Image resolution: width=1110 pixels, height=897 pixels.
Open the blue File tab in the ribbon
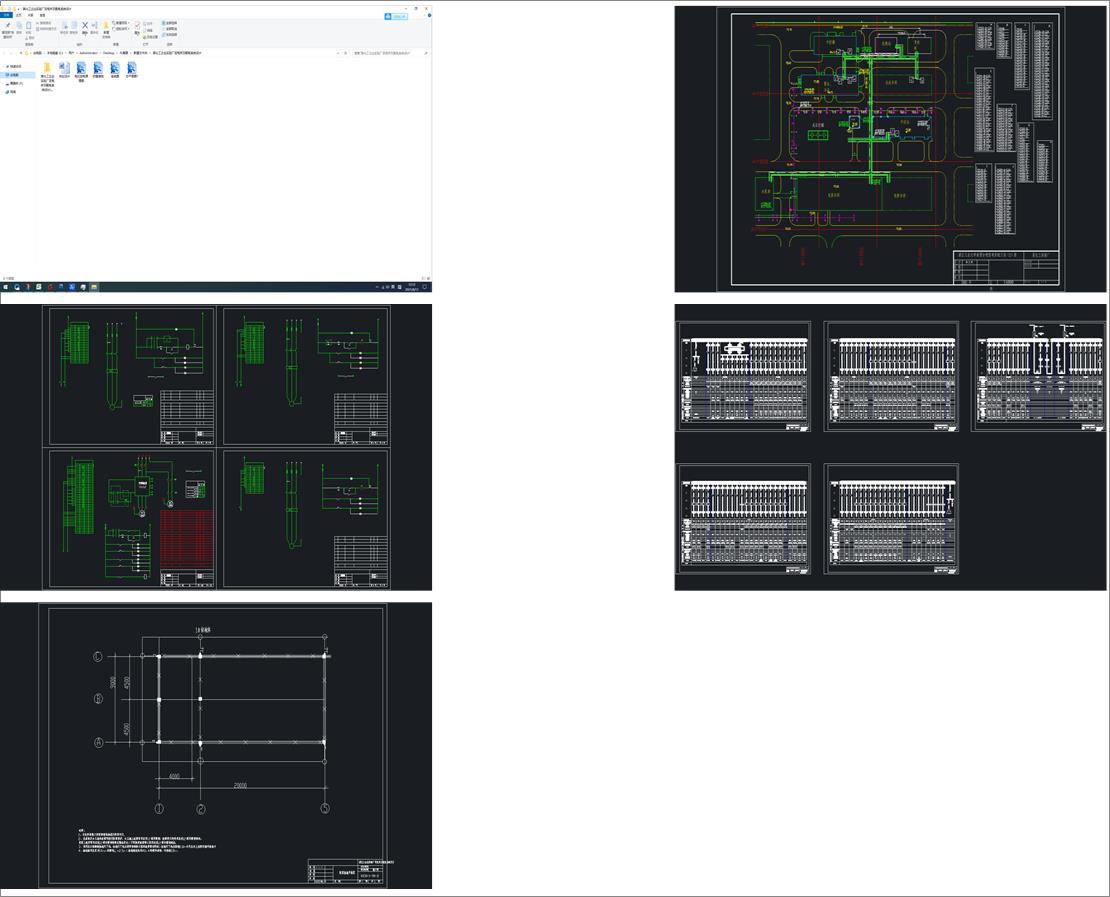coord(5,15)
